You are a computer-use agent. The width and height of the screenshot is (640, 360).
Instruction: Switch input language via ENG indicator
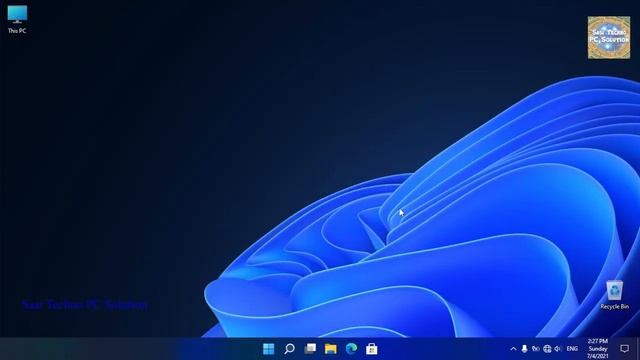click(x=572, y=349)
